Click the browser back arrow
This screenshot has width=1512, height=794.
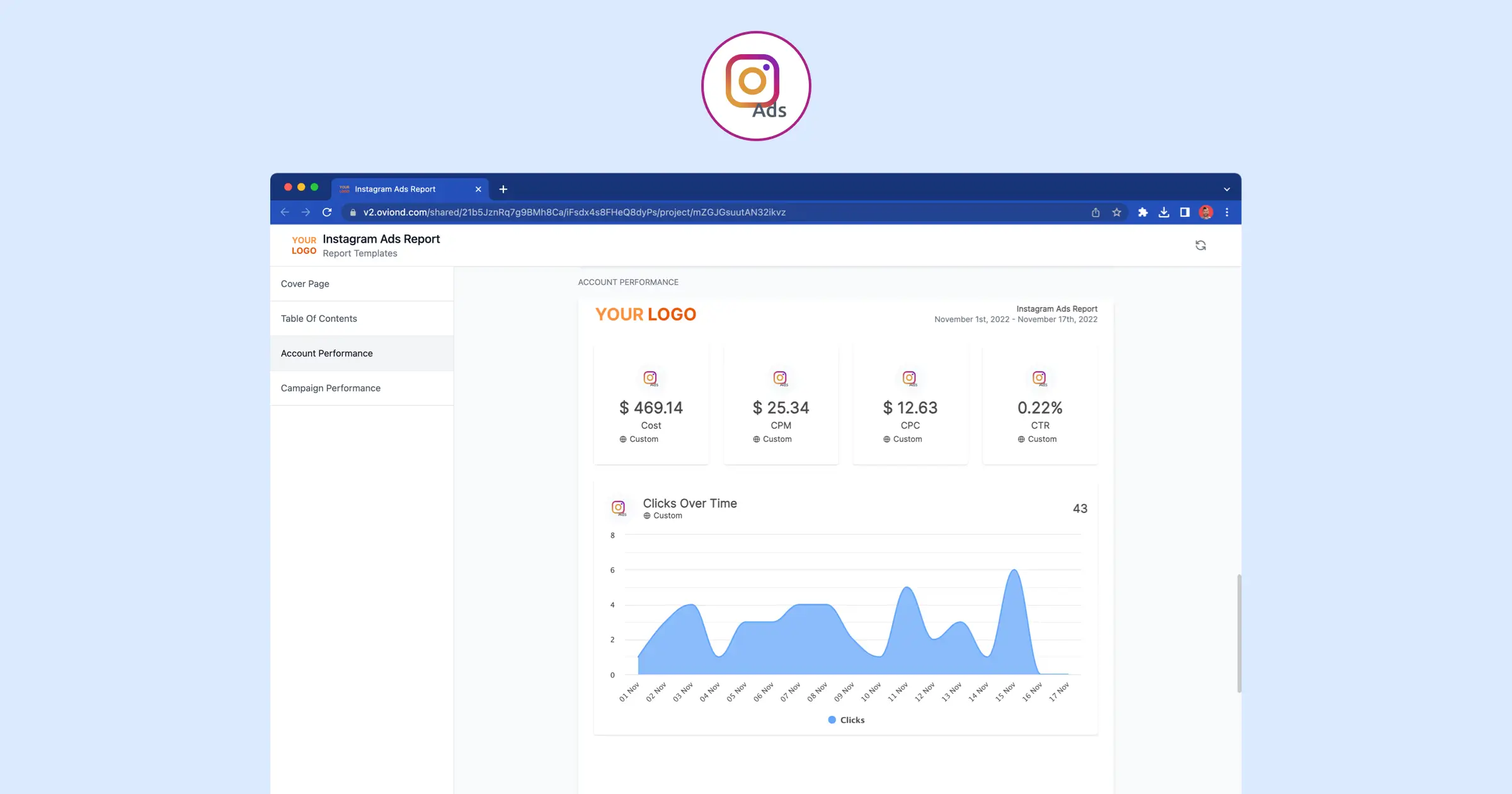pyautogui.click(x=285, y=212)
